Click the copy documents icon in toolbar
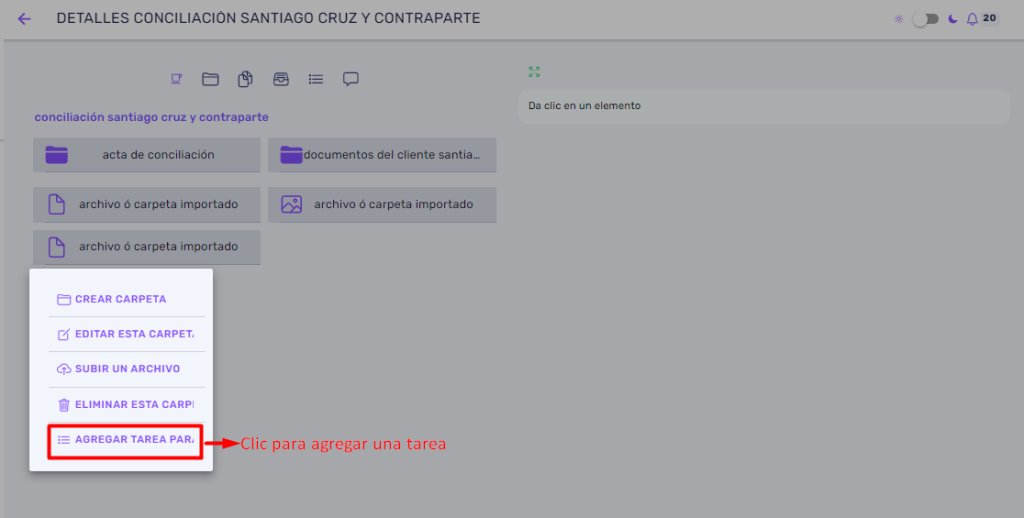The image size is (1024, 518). 245,79
